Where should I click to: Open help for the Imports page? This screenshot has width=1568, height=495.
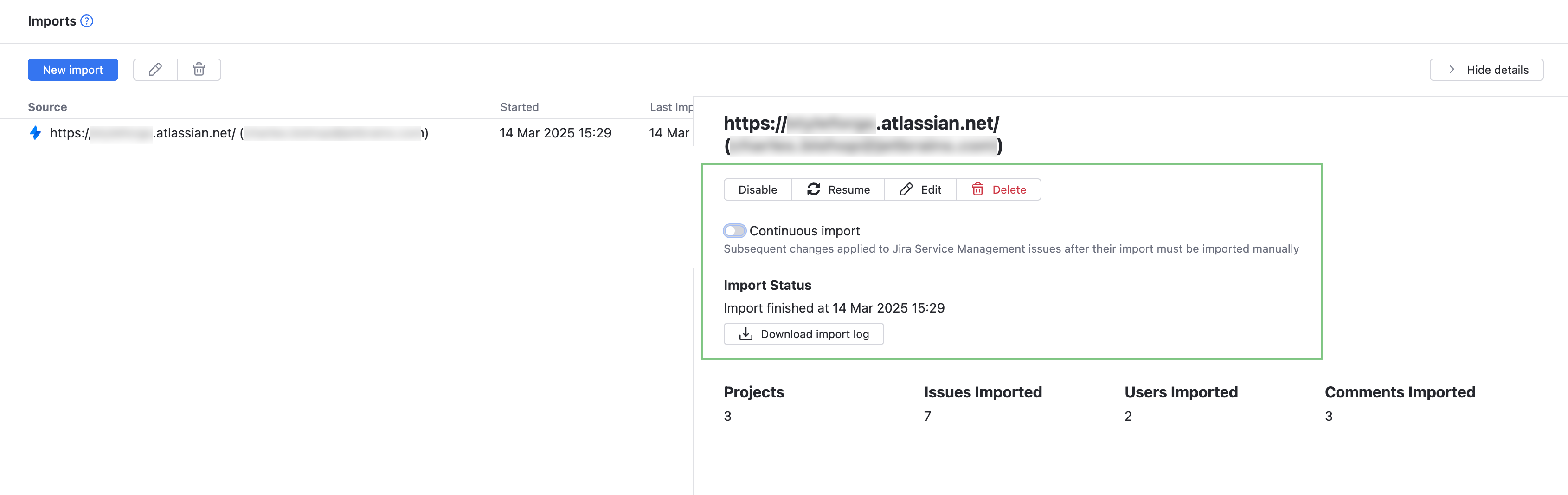pyautogui.click(x=86, y=21)
